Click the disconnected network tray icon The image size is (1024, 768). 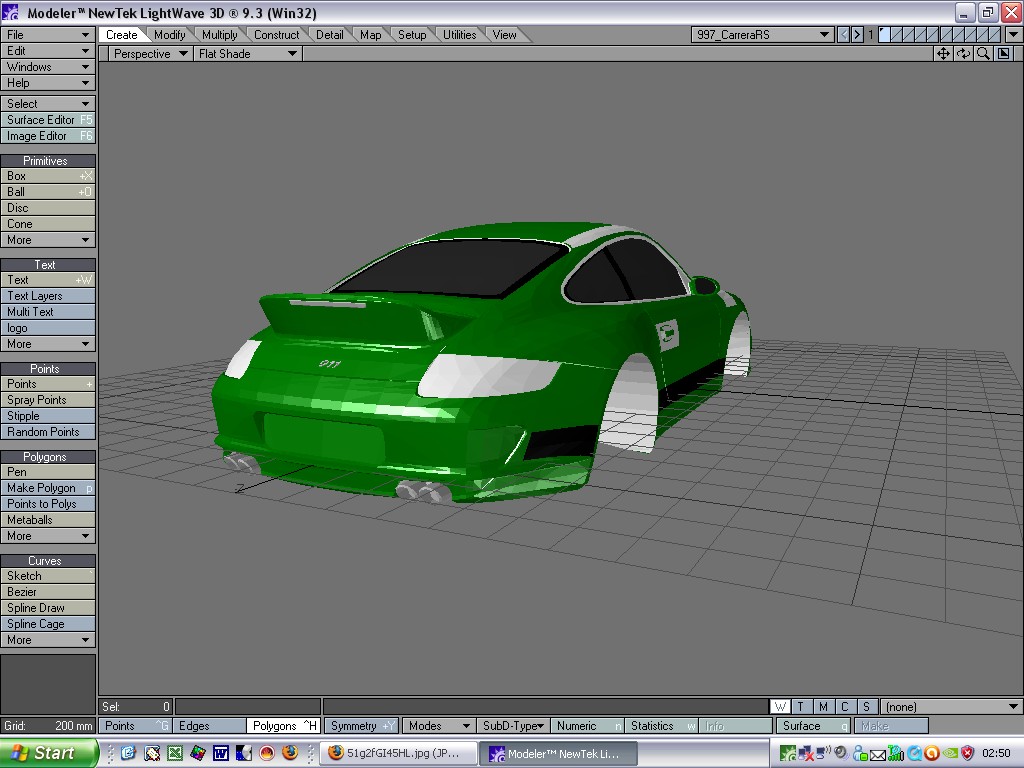tap(806, 753)
